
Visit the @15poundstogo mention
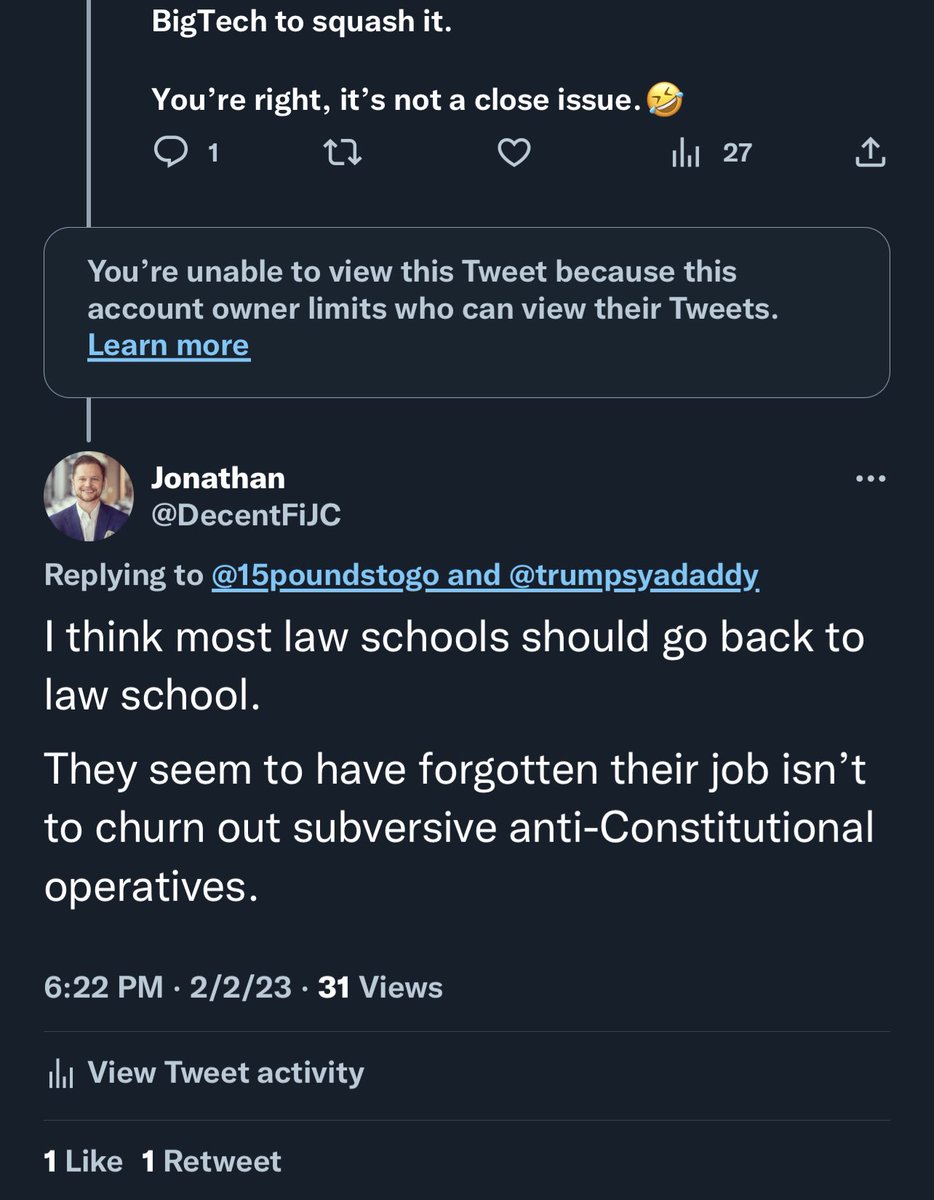coord(318,577)
